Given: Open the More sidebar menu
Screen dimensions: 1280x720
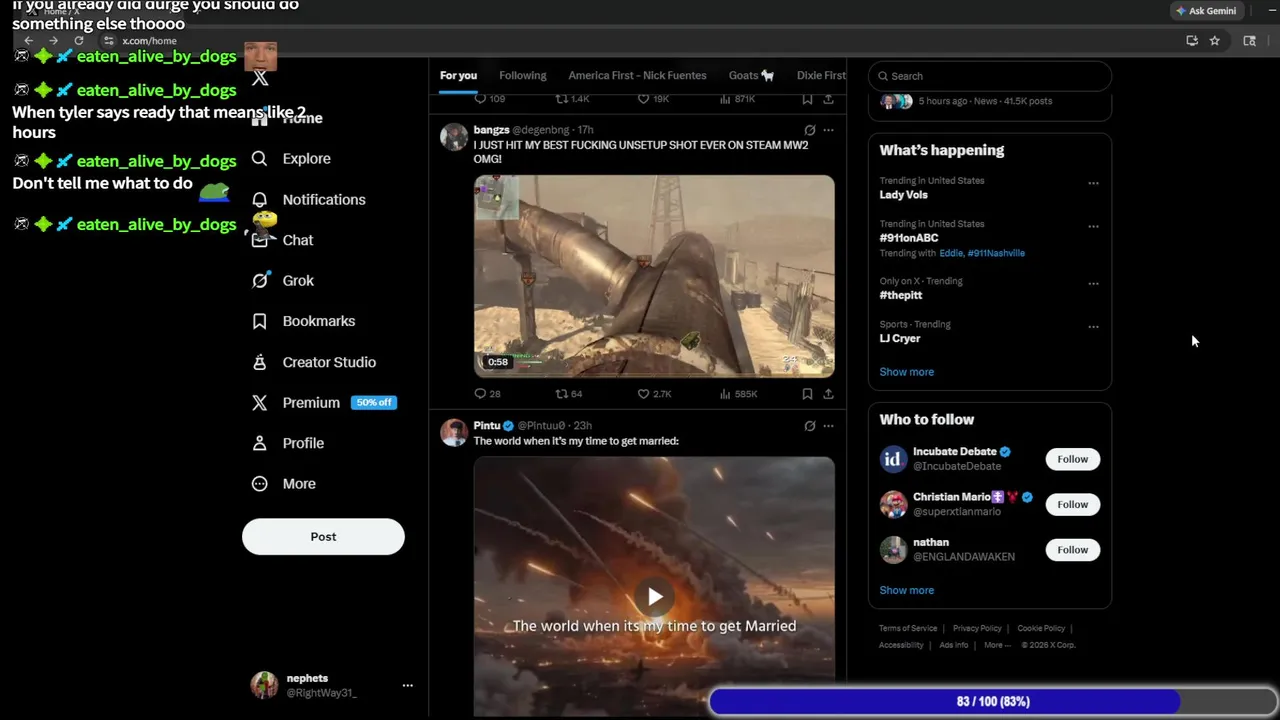Looking at the screenshot, I should pos(283,483).
